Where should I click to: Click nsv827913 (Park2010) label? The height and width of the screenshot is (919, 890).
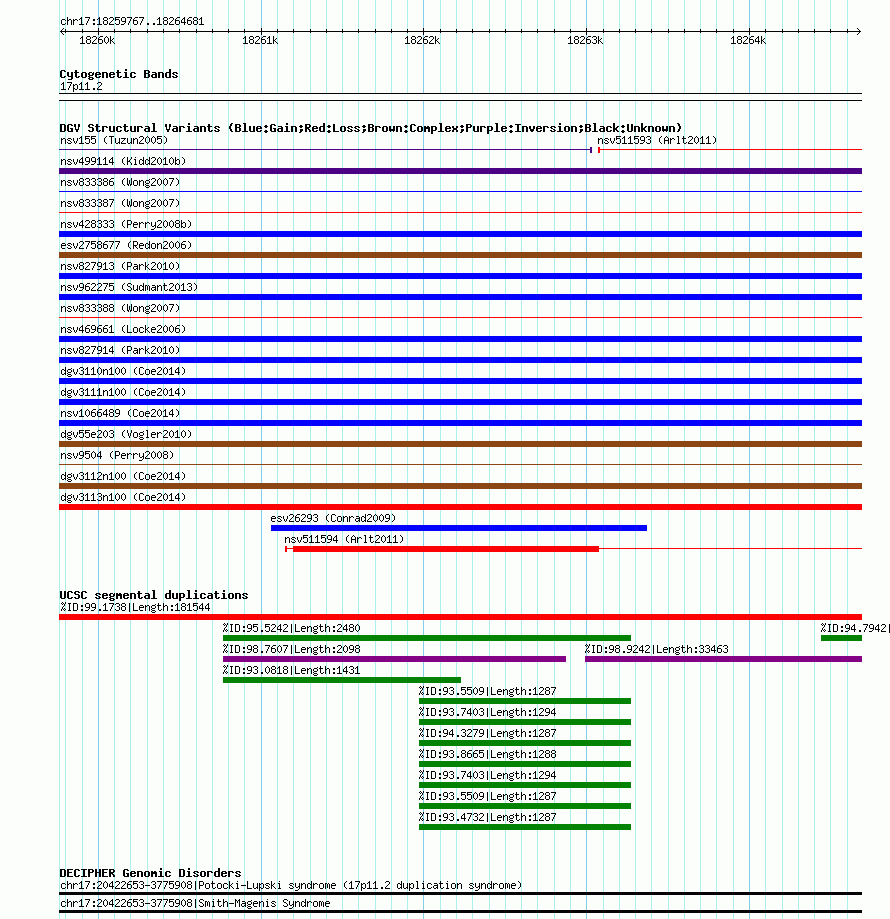[120, 266]
